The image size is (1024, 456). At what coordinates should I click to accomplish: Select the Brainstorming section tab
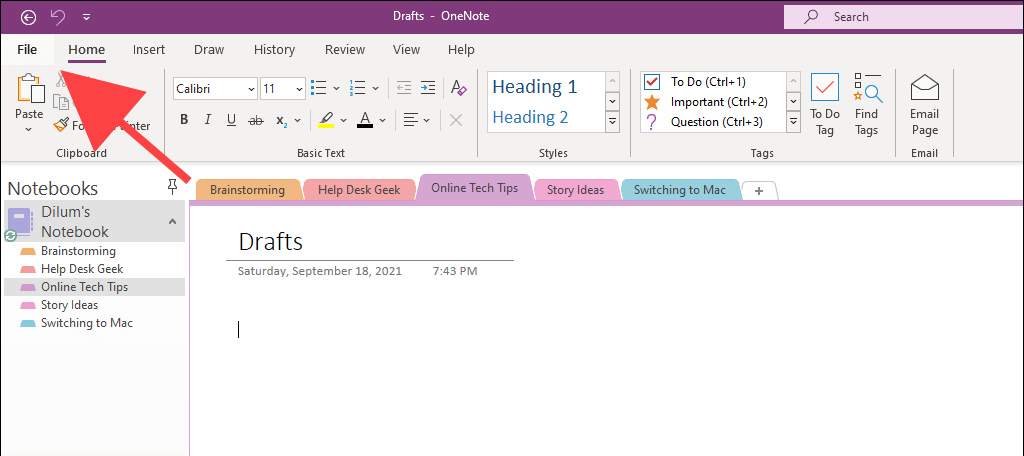click(248, 190)
